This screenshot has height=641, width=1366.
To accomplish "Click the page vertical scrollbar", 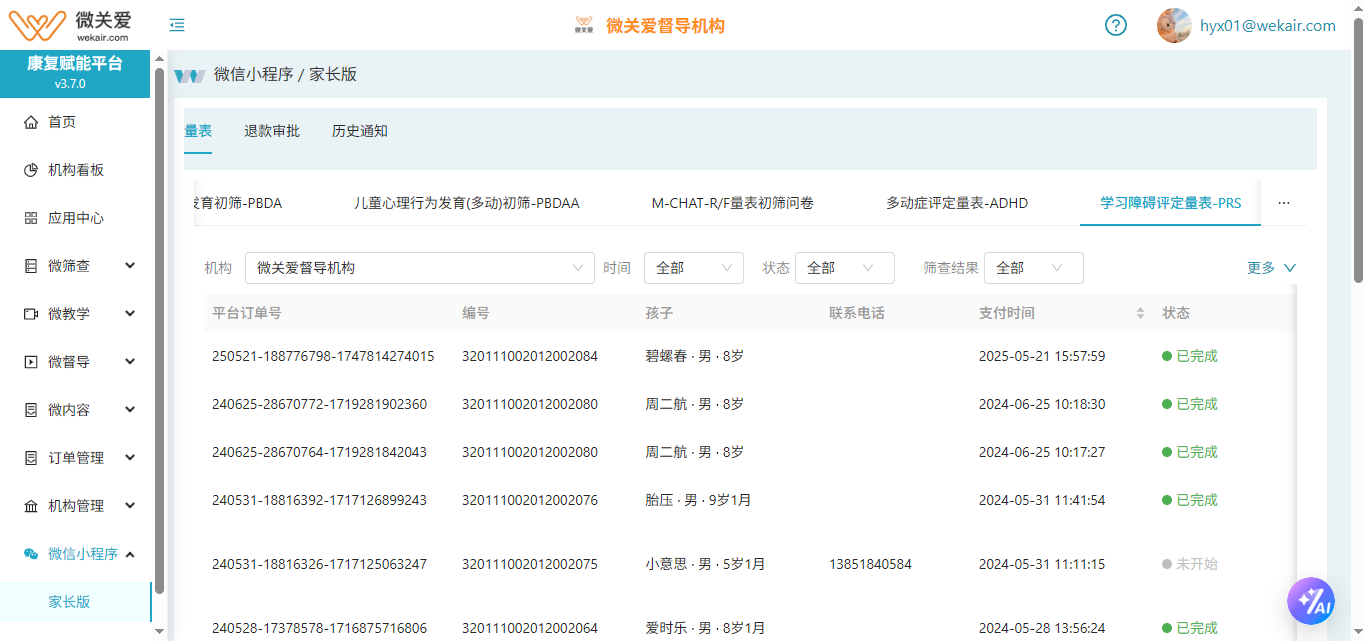I will tap(1358, 150).
